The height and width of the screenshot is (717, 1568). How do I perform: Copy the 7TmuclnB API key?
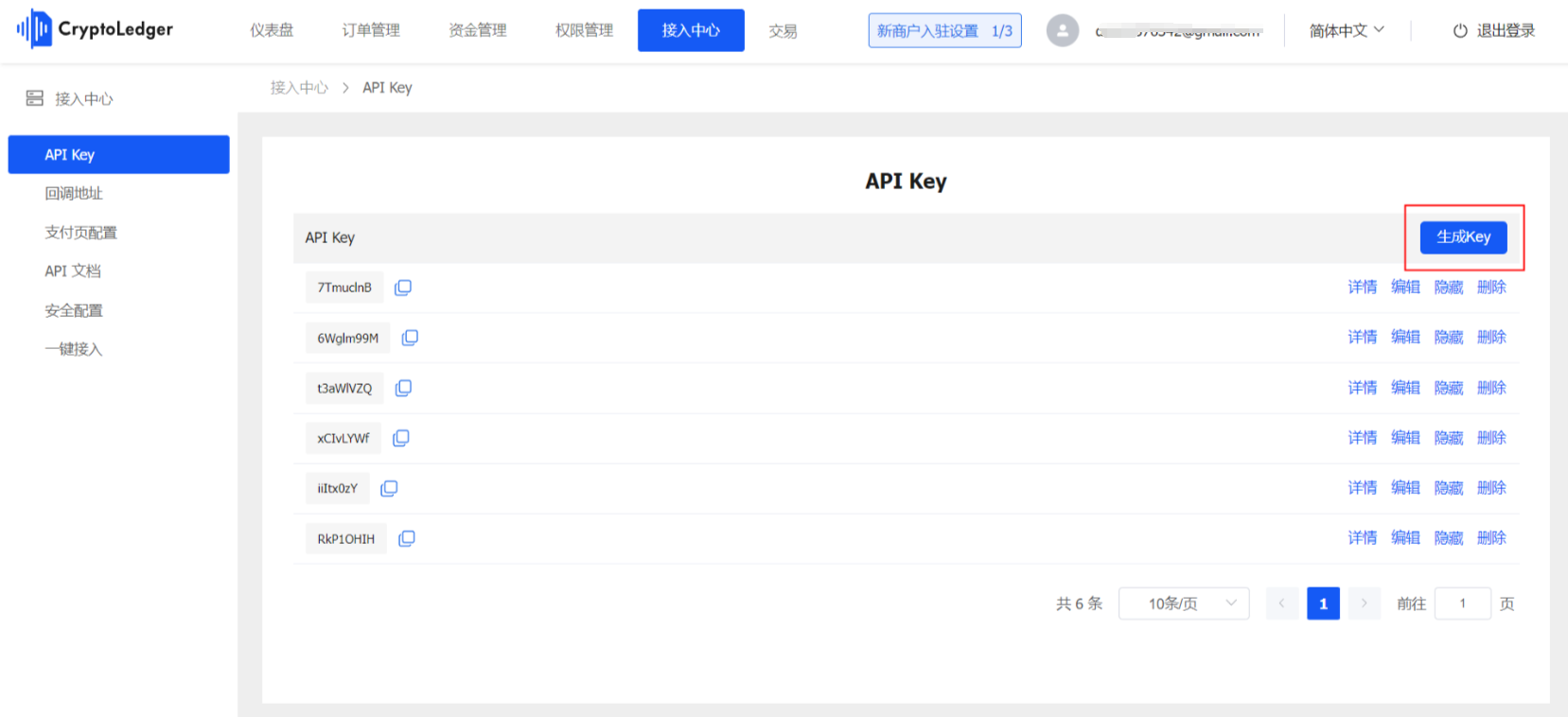(x=403, y=288)
